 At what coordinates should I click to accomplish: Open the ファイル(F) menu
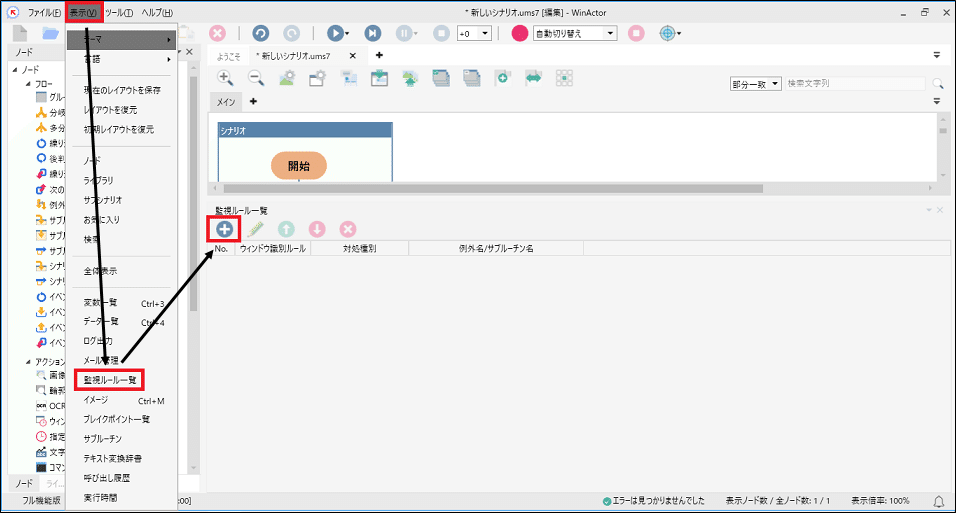pos(44,12)
